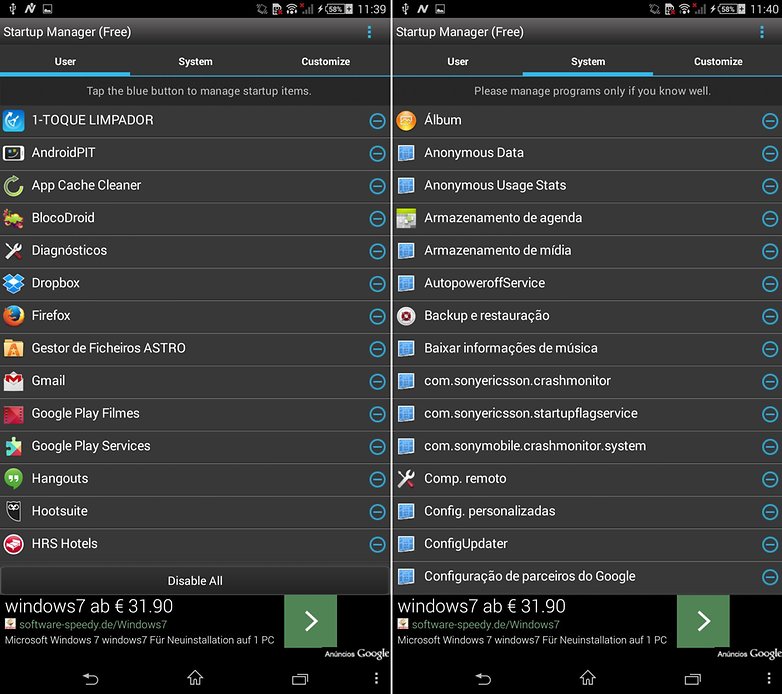Click the Diagnósticos wrench icon
Viewport: 782px width, 694px height.
pos(13,251)
